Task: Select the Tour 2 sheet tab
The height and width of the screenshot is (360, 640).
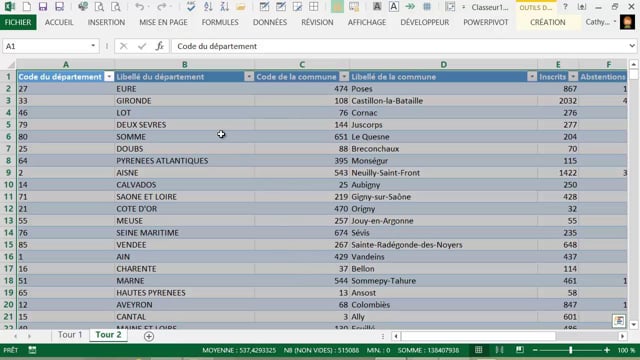Action: pos(108,335)
